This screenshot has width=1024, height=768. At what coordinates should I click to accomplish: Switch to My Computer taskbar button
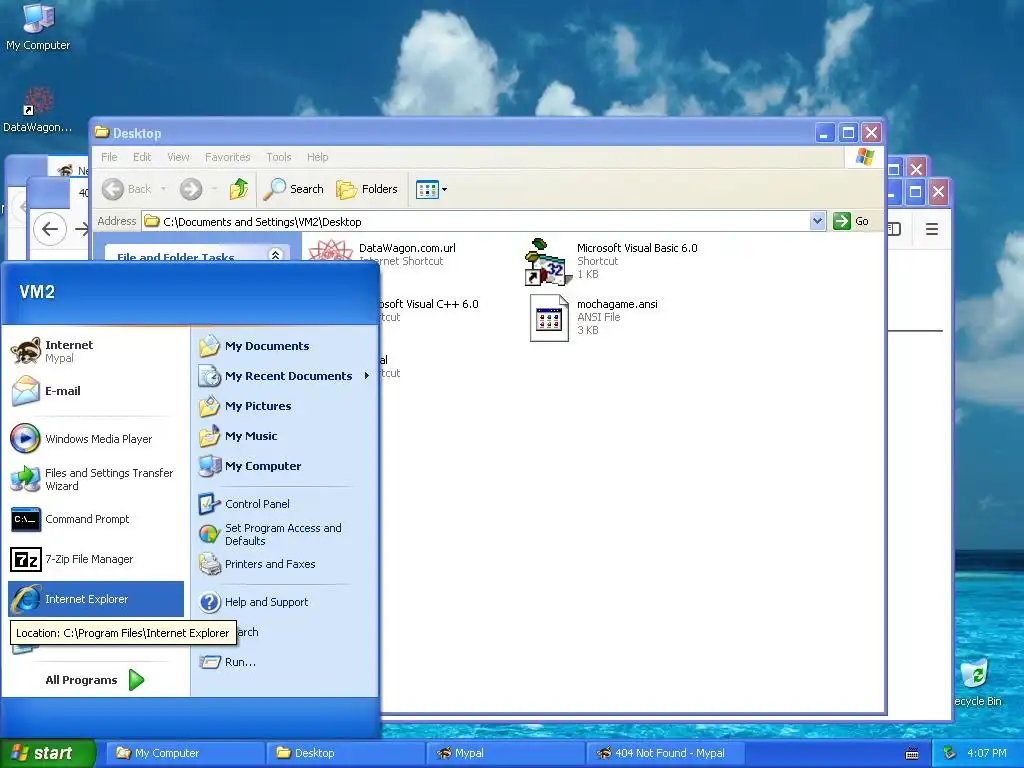185,753
